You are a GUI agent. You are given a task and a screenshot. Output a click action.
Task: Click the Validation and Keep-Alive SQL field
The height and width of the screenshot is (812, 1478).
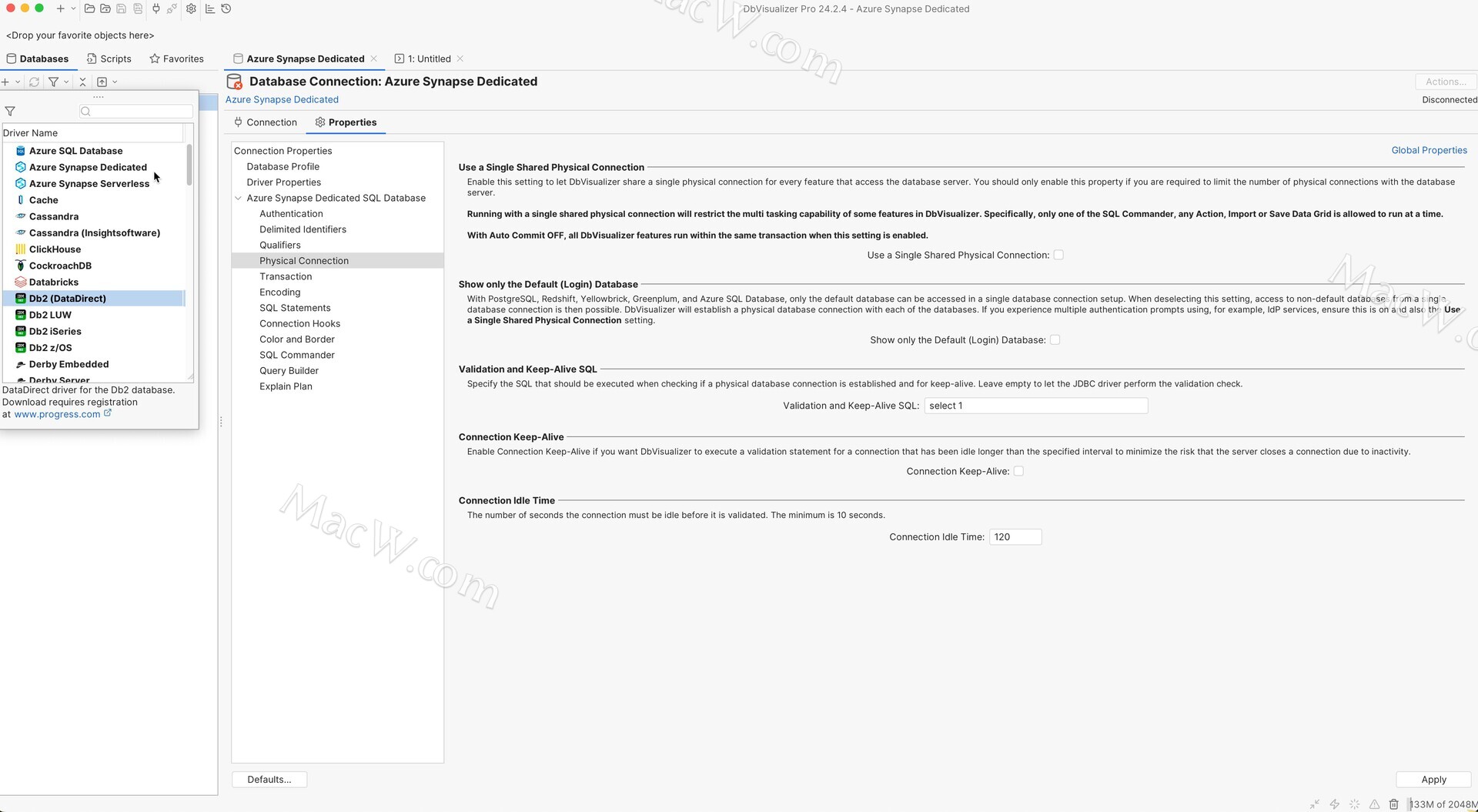pyautogui.click(x=1036, y=406)
